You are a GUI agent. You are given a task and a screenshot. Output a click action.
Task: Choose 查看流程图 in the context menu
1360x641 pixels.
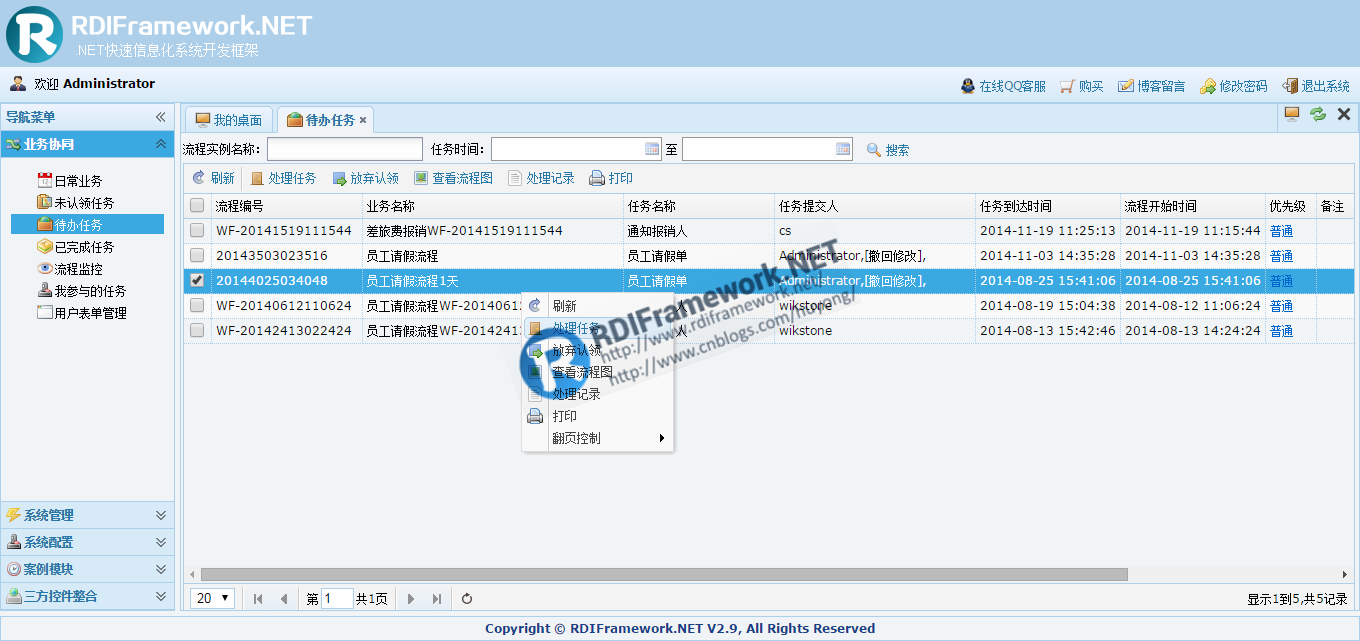[598, 372]
